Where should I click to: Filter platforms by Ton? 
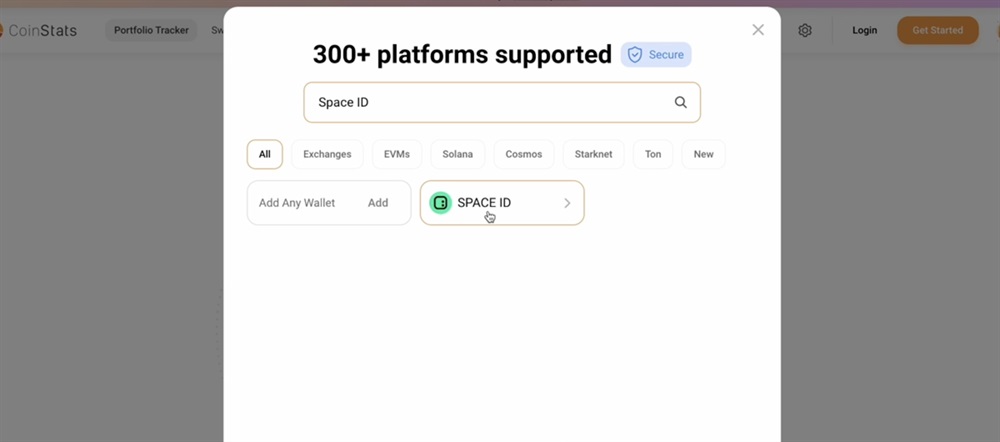[653, 154]
